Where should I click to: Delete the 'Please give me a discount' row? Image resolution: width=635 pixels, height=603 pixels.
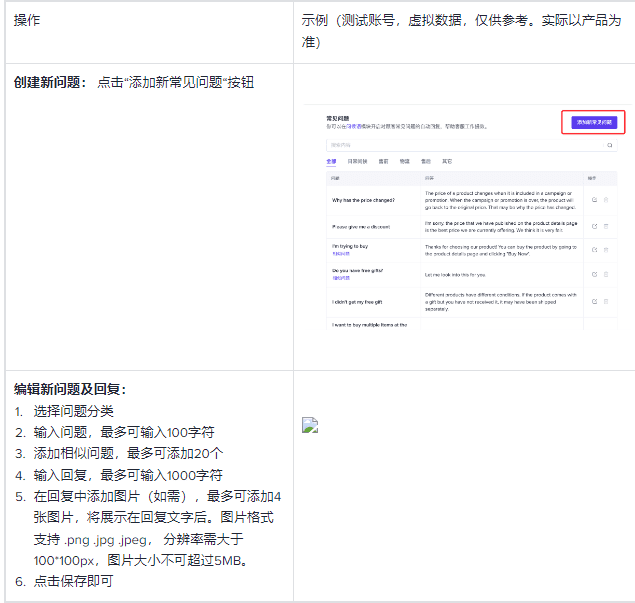pos(606,226)
